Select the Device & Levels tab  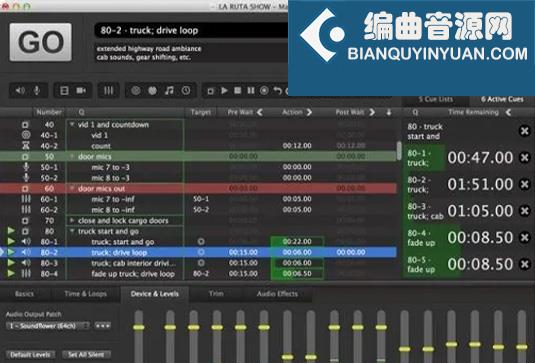point(155,294)
